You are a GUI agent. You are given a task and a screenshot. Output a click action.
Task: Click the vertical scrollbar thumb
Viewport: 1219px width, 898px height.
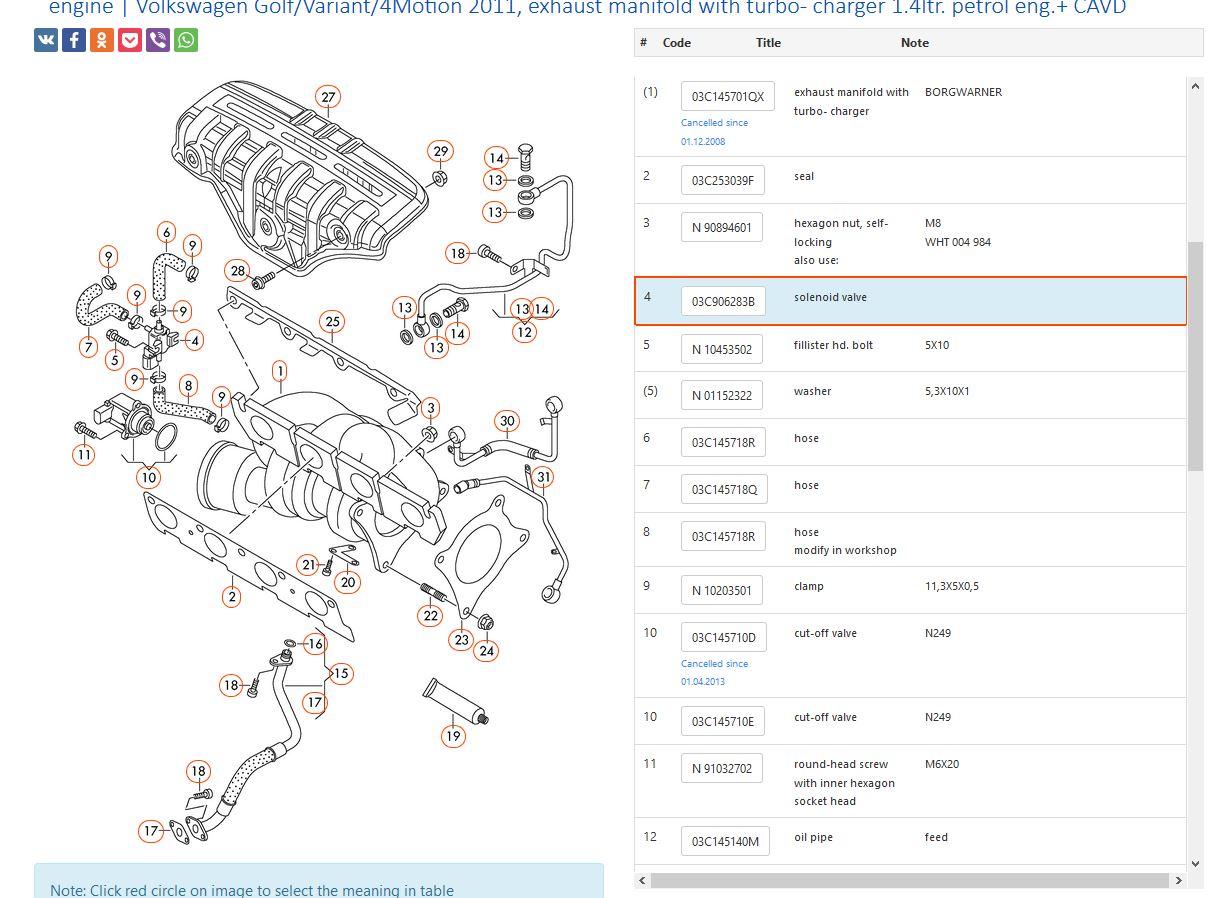[1195, 355]
